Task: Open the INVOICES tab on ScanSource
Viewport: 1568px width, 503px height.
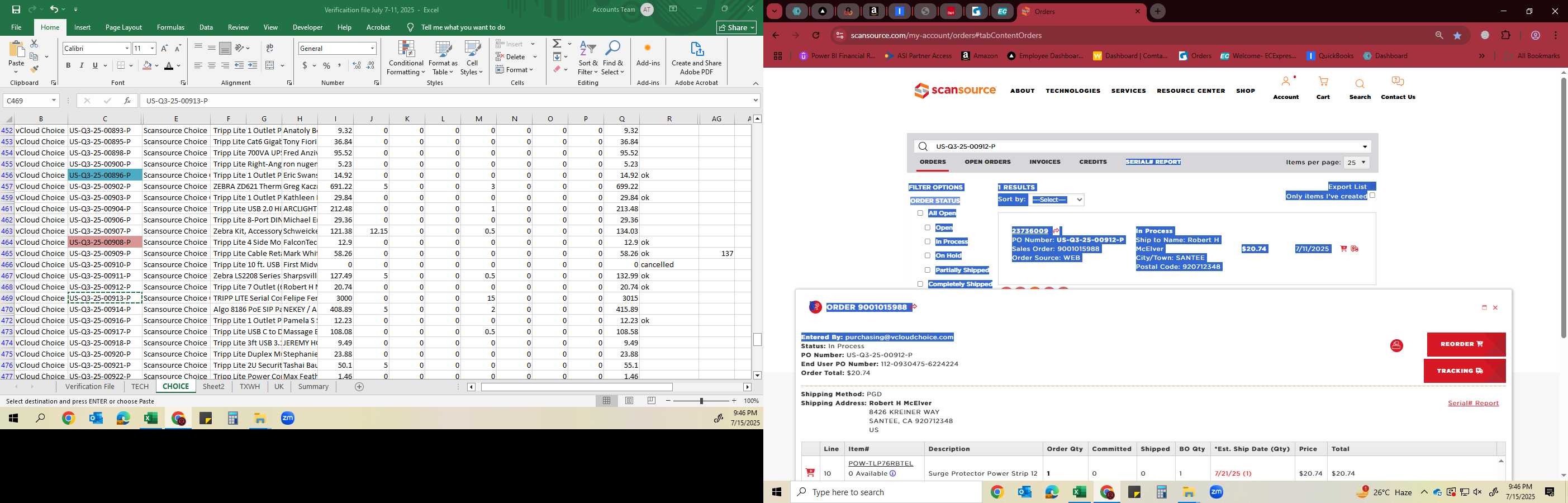Action: point(1044,162)
